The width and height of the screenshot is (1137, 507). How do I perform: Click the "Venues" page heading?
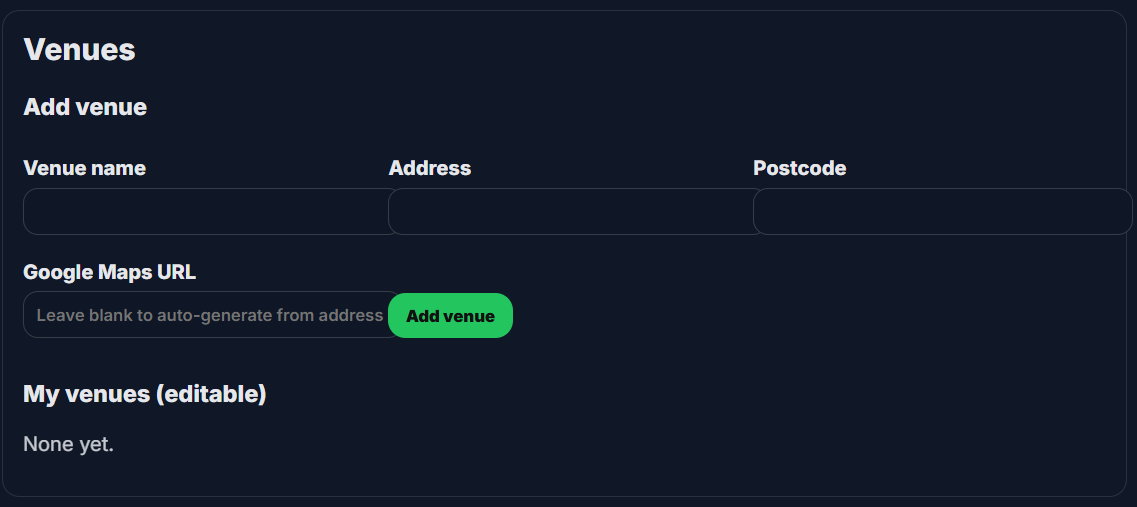click(x=79, y=49)
